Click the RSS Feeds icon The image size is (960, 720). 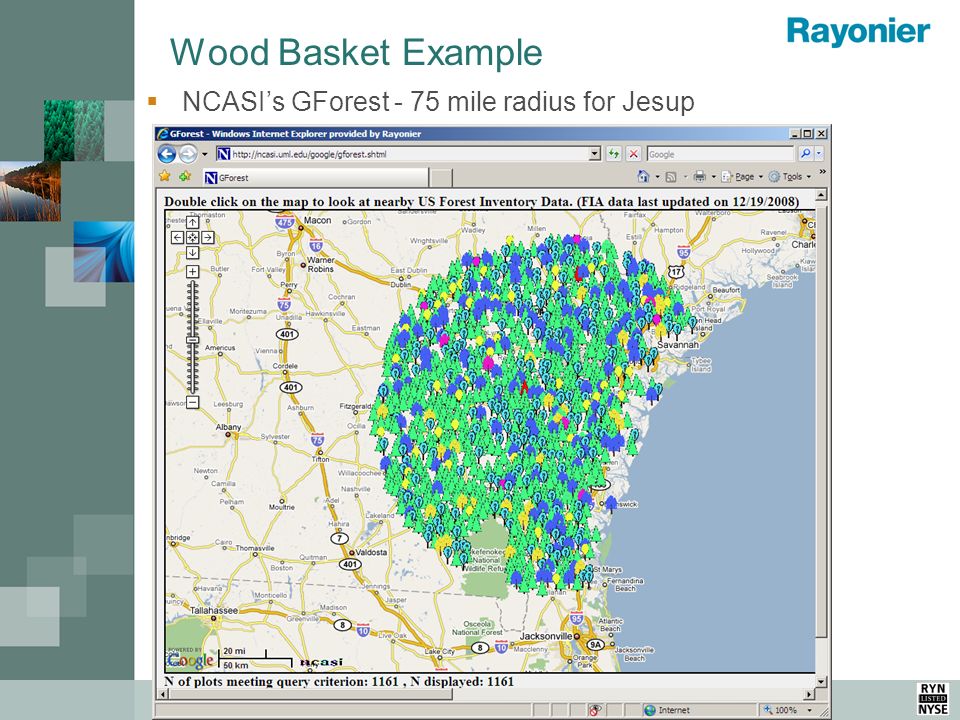(671, 177)
